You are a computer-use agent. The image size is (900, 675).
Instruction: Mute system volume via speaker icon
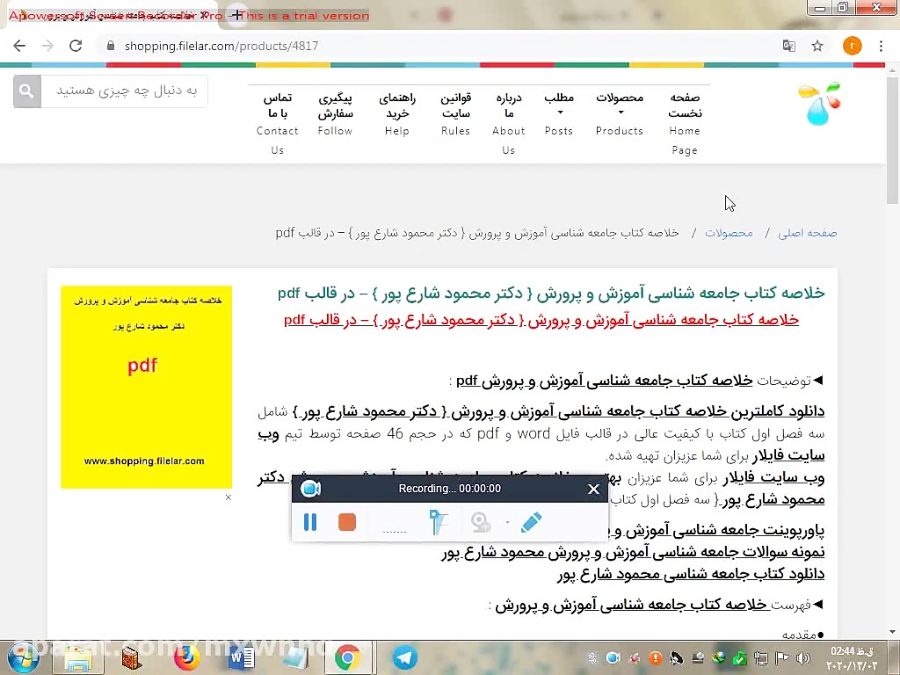point(804,659)
